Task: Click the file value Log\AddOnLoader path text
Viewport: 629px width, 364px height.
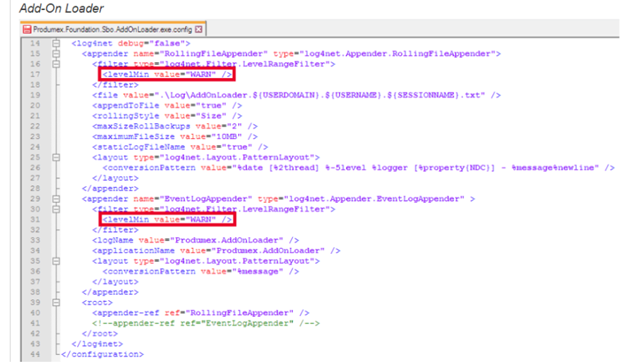Action: [x=296, y=95]
